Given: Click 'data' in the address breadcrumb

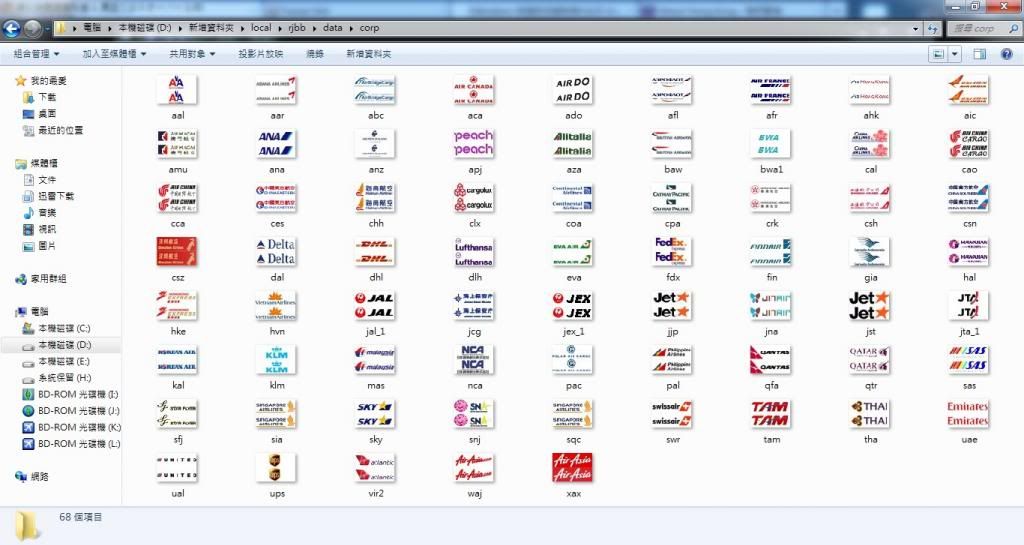Looking at the screenshot, I should [332, 28].
